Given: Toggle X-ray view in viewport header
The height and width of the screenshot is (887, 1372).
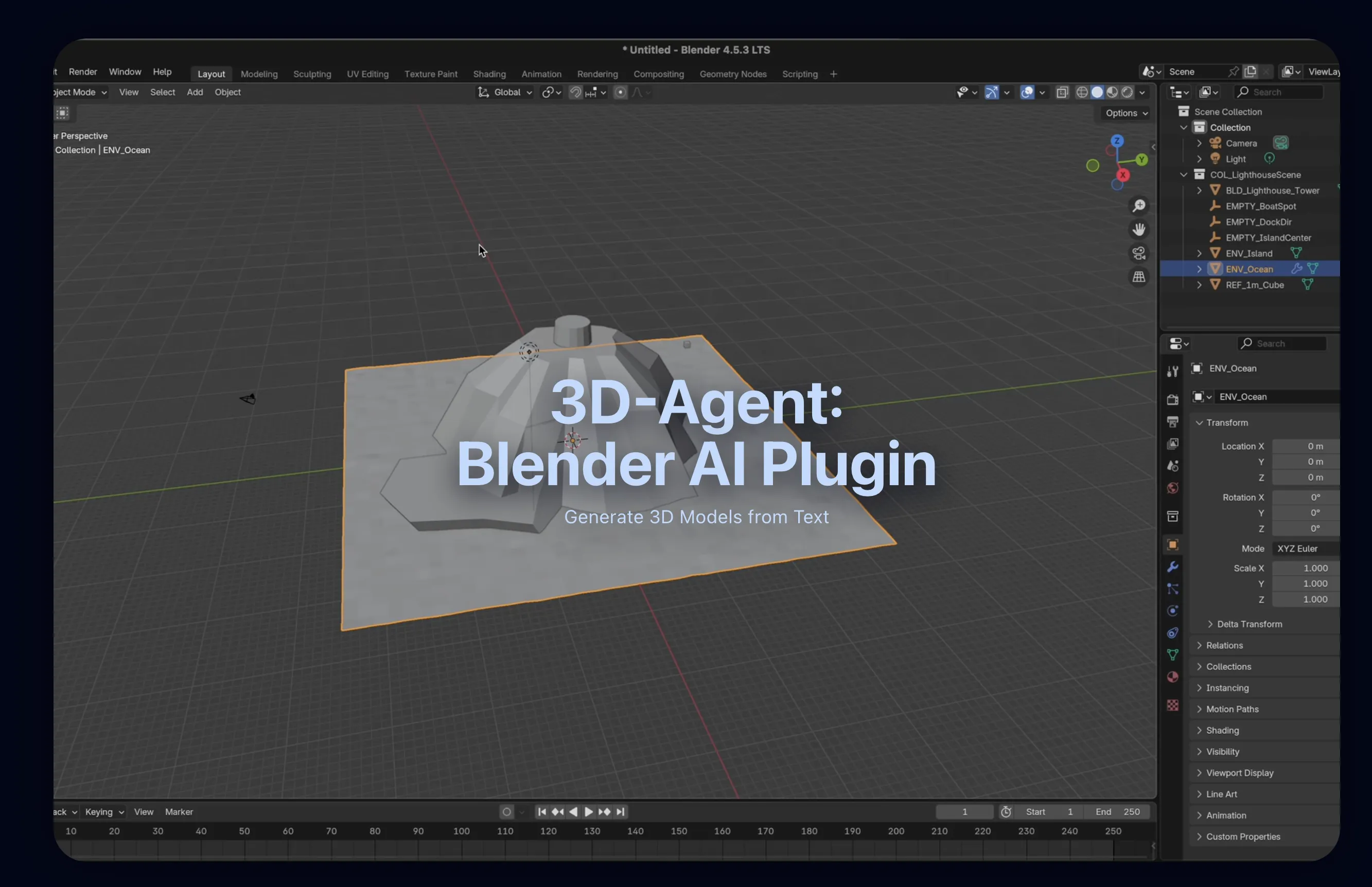Looking at the screenshot, I should (1062, 92).
